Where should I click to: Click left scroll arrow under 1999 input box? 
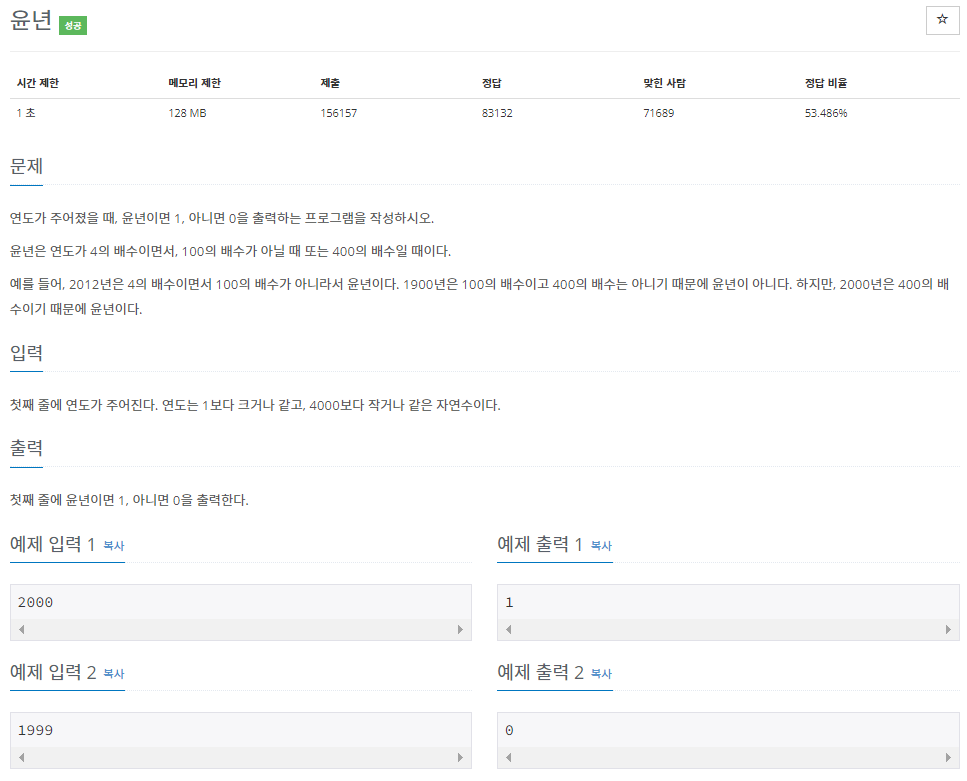(x=22, y=757)
